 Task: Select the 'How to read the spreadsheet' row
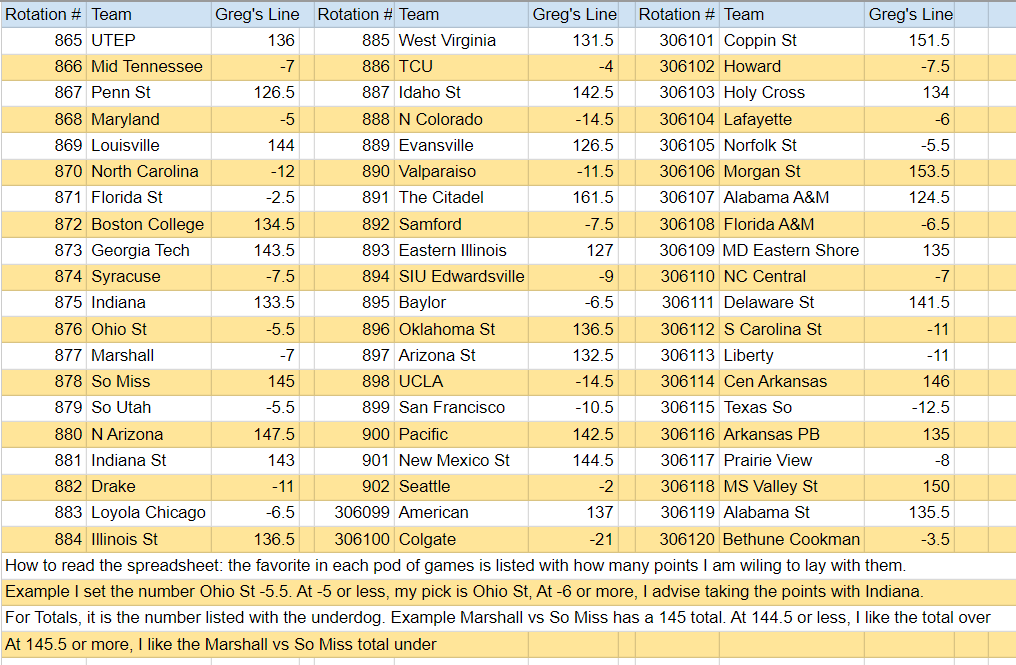coord(455,565)
